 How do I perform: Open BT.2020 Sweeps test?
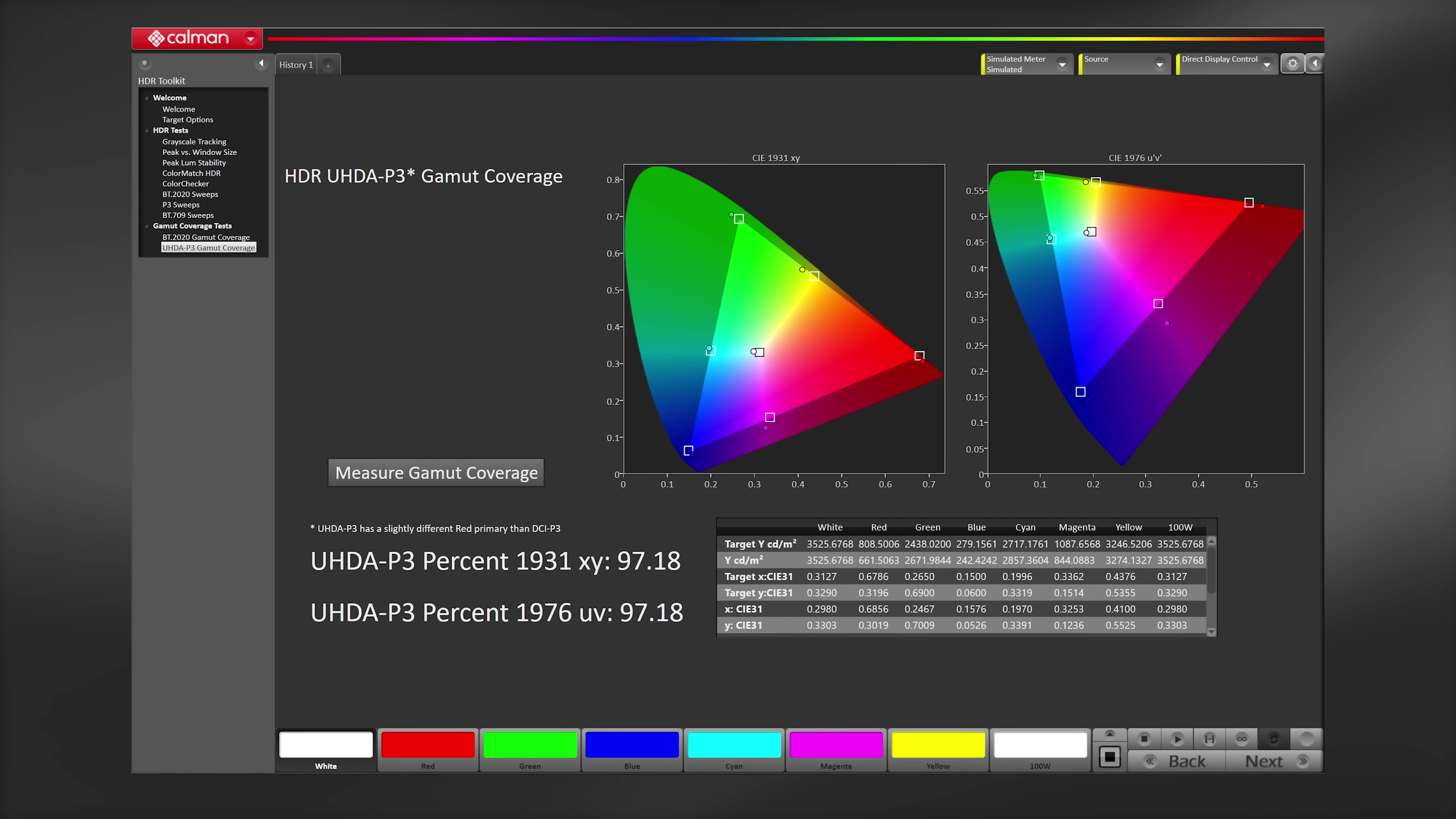pyautogui.click(x=190, y=194)
